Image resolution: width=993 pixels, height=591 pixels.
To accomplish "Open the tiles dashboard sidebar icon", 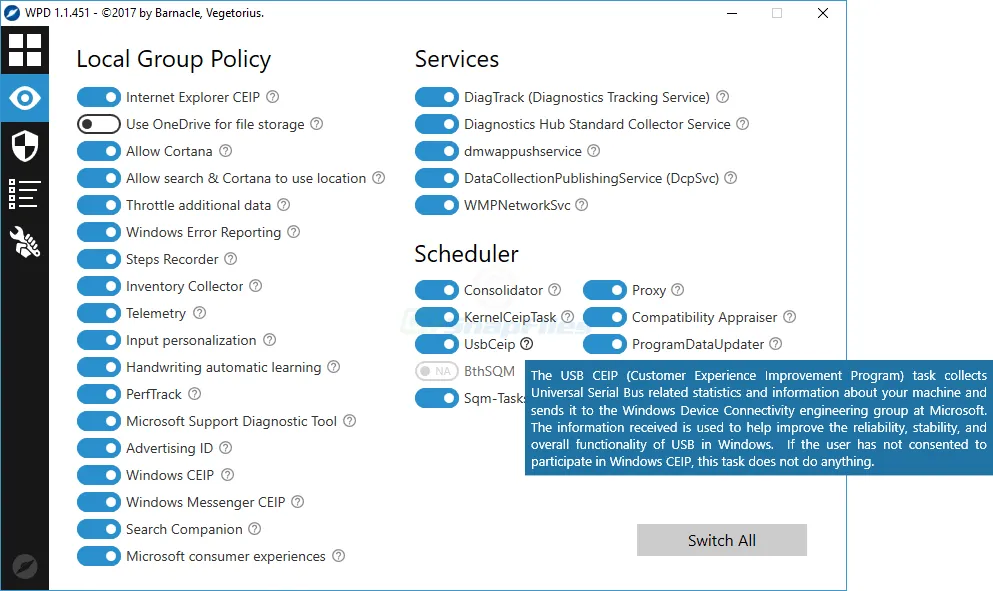I will (x=25, y=50).
